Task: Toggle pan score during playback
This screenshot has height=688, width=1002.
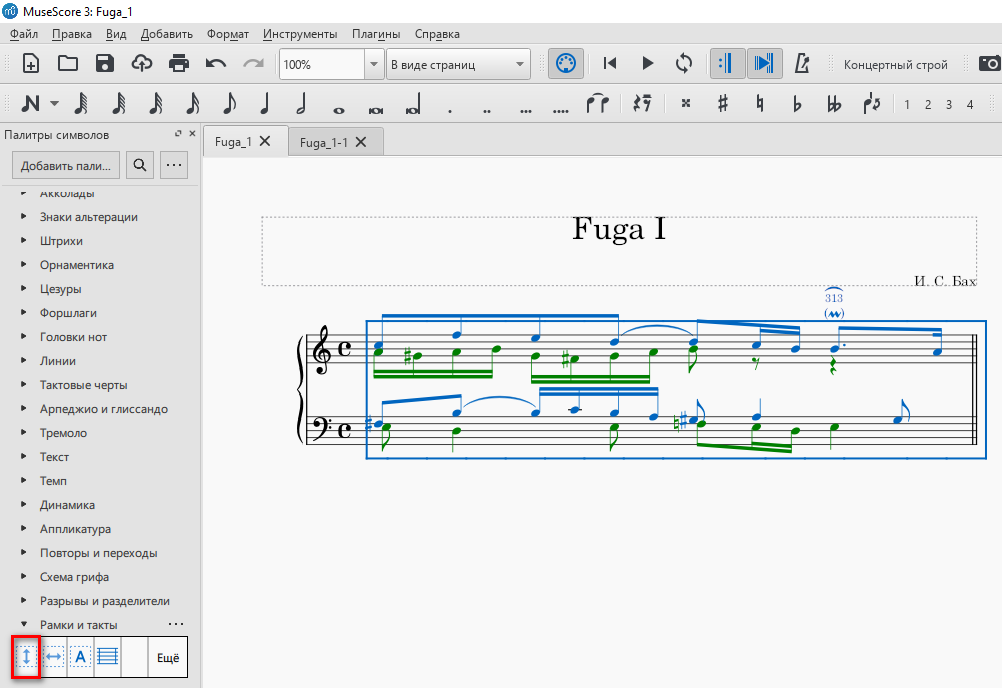Action: tap(764, 63)
